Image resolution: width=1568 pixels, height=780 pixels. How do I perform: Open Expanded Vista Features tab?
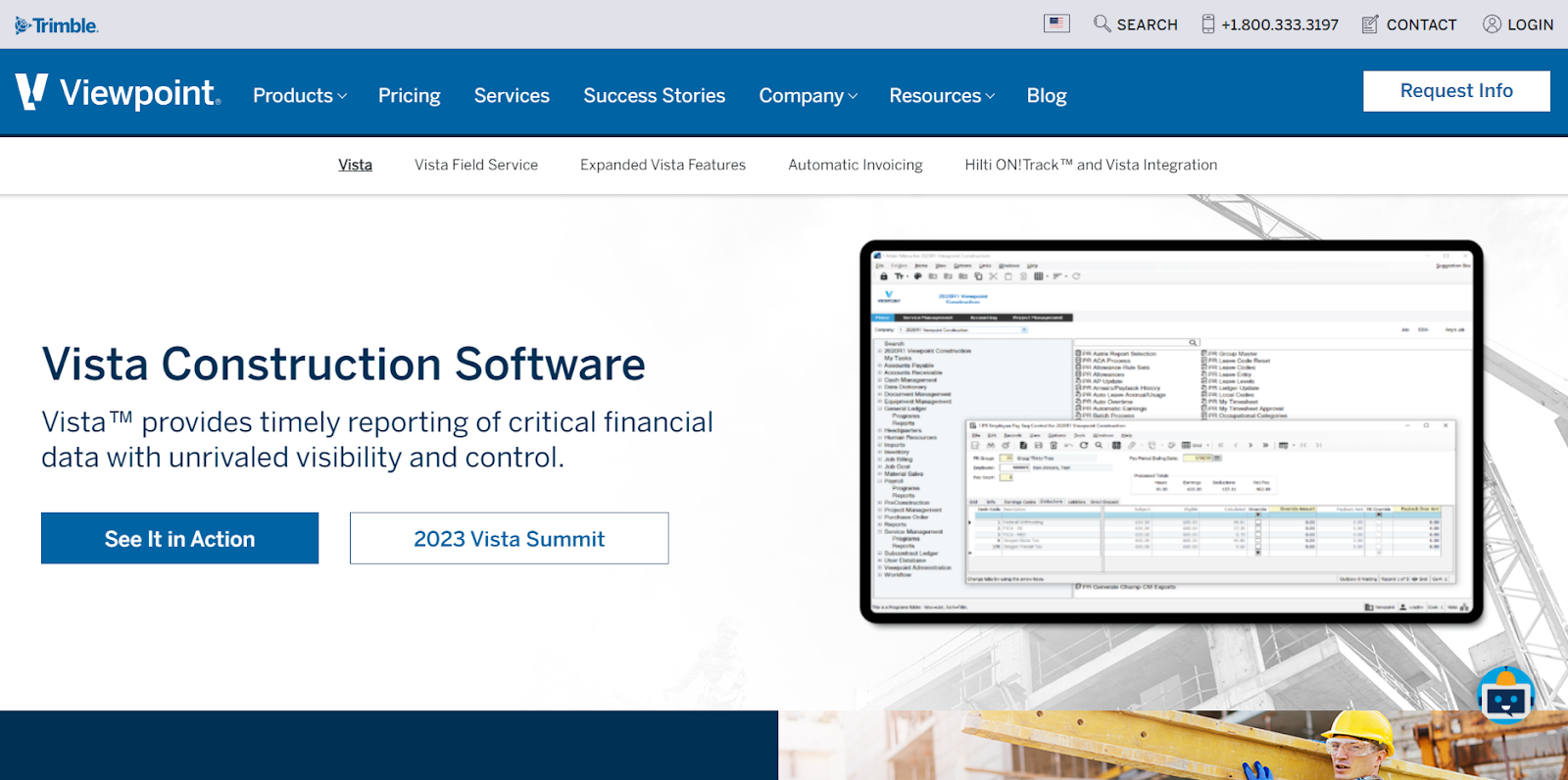coord(662,165)
